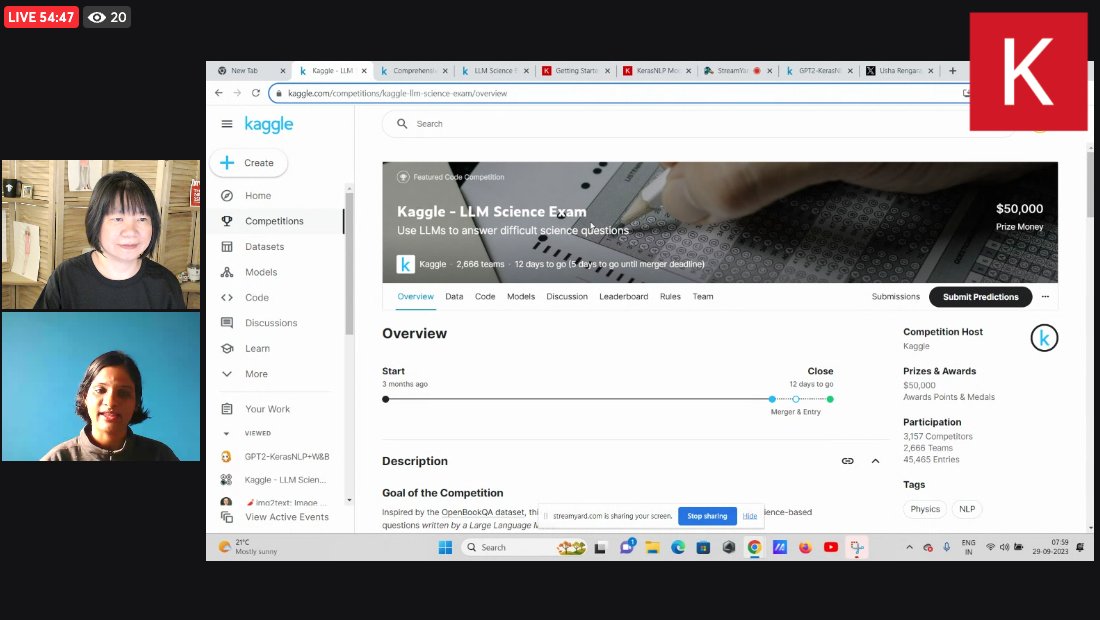Open the weather widget
The height and width of the screenshot is (620, 1100).
point(248,547)
